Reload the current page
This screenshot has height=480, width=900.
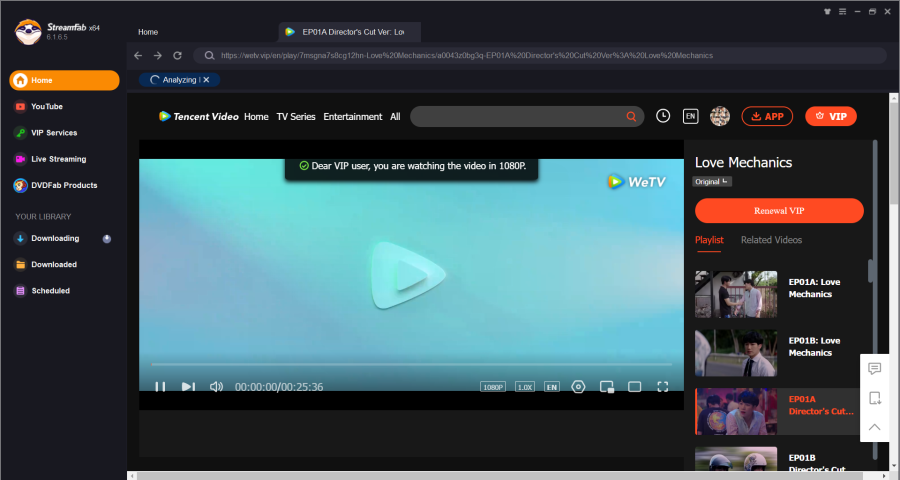click(x=177, y=56)
